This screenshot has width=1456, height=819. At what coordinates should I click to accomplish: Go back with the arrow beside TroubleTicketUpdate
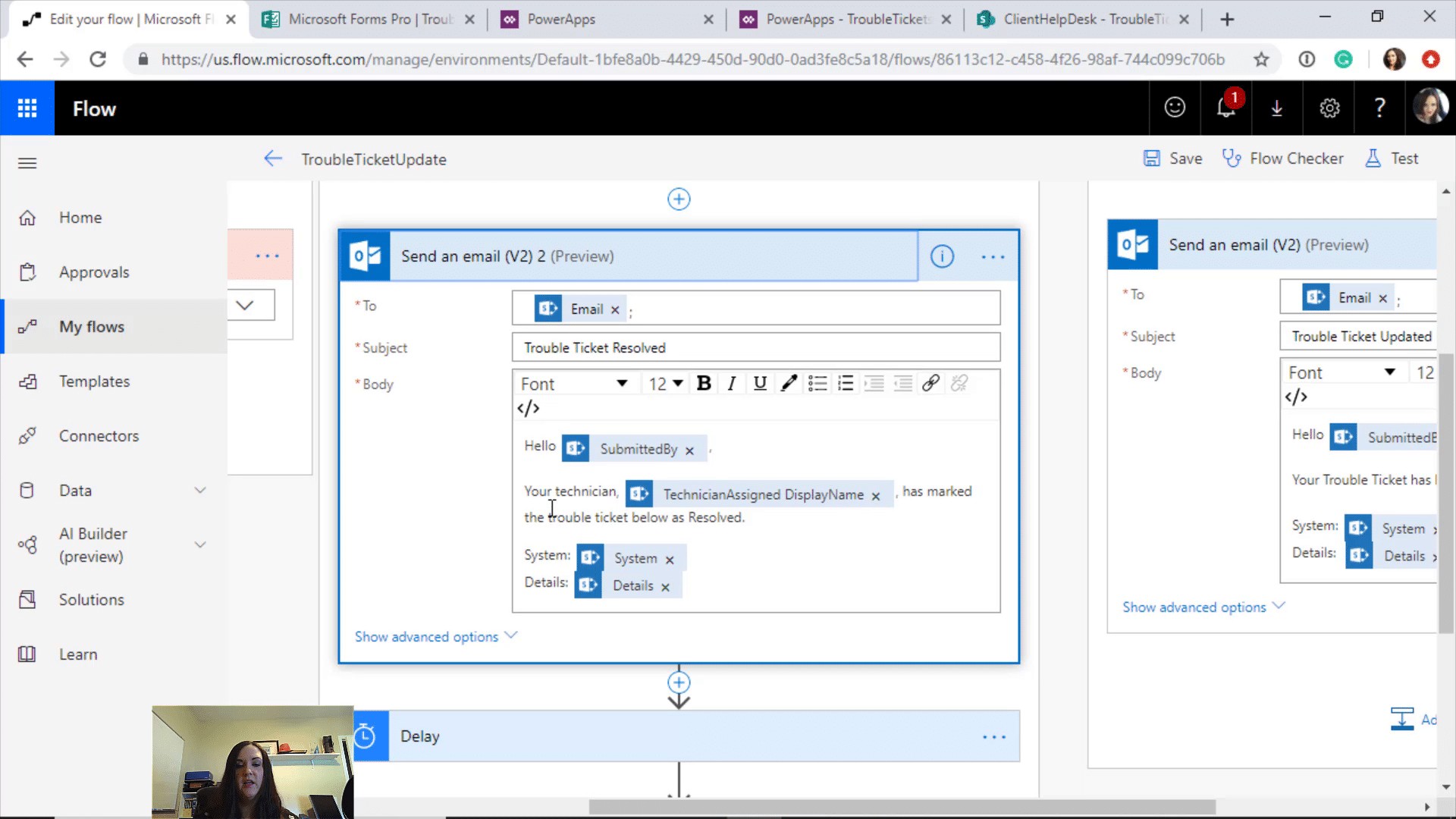pos(273,158)
